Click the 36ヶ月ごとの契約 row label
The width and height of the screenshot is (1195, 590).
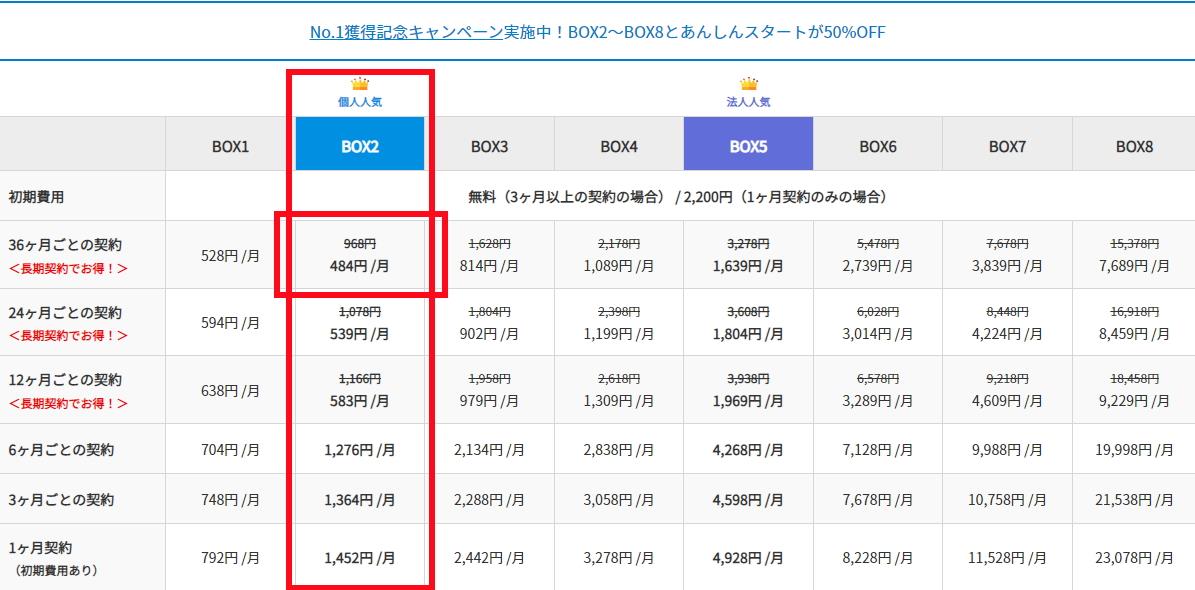pyautogui.click(x=65, y=242)
